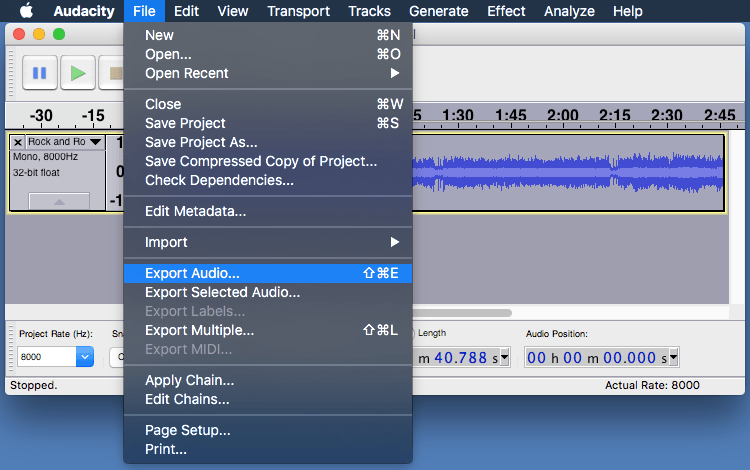750x470 pixels.
Task: Open the Help menu
Action: 628,11
